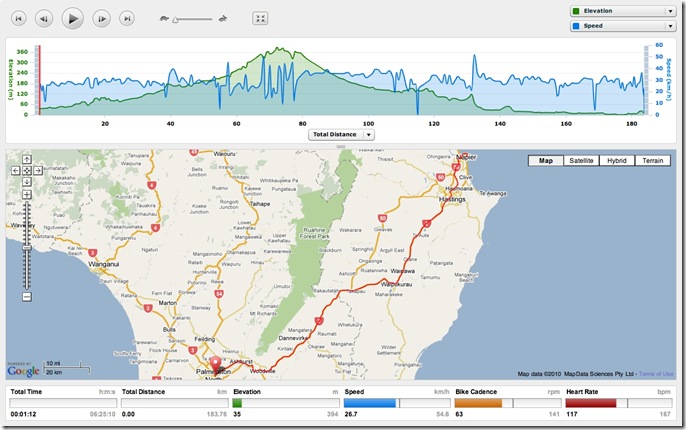Screen dimensions: 686x430
Task: Zoom out on the map
Action: pos(26,296)
